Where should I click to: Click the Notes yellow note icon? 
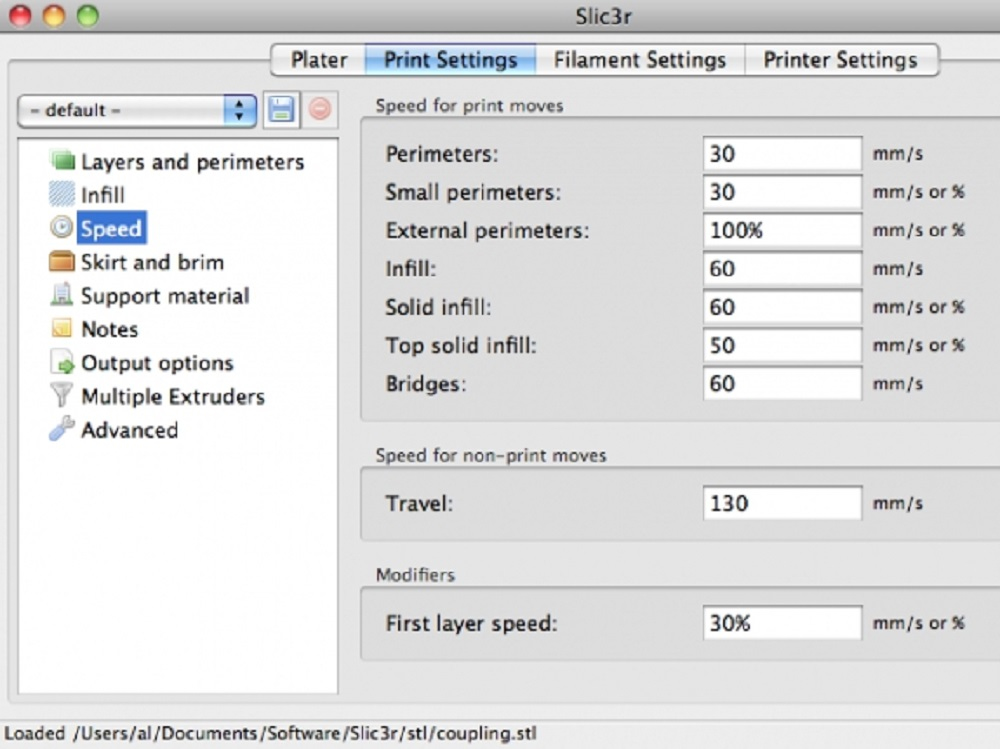pos(62,329)
